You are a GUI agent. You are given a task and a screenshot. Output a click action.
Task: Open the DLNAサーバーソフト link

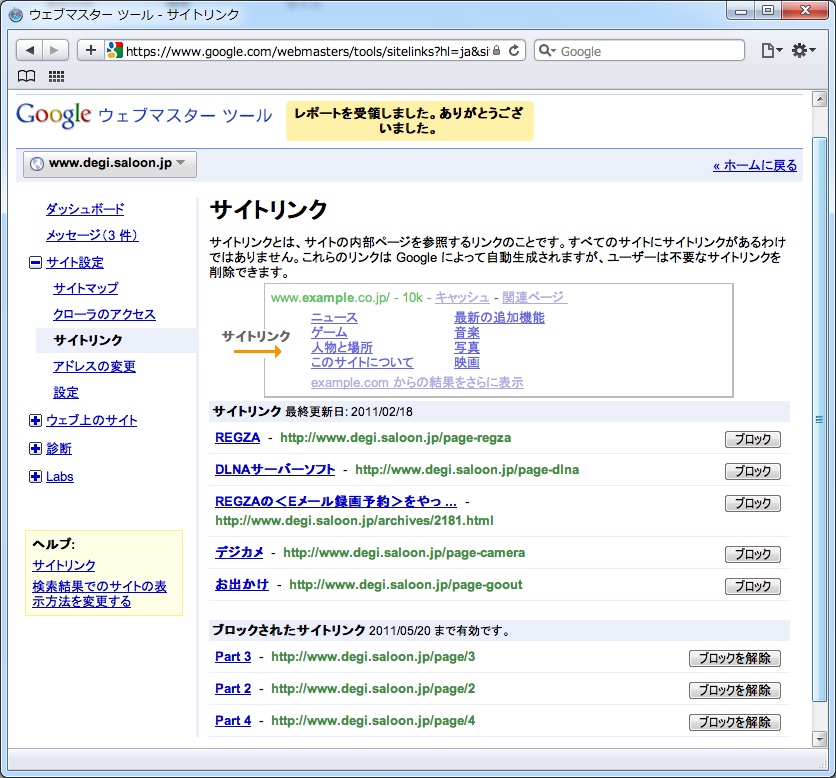275,470
